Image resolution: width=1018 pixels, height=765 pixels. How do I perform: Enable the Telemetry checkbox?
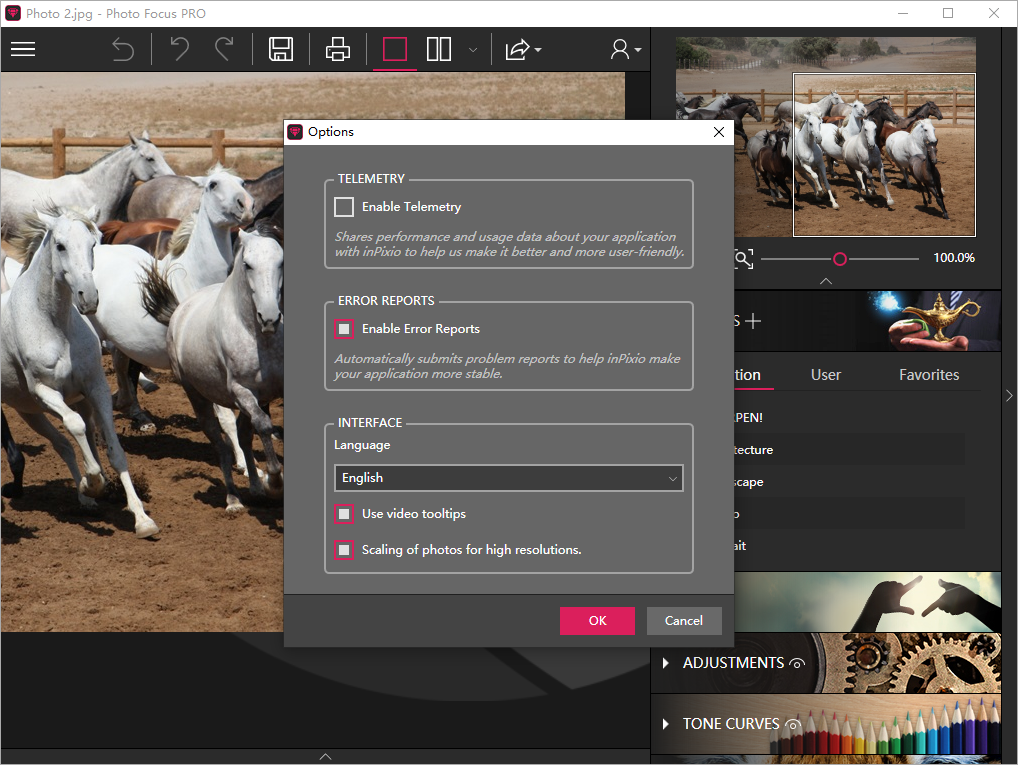point(344,207)
